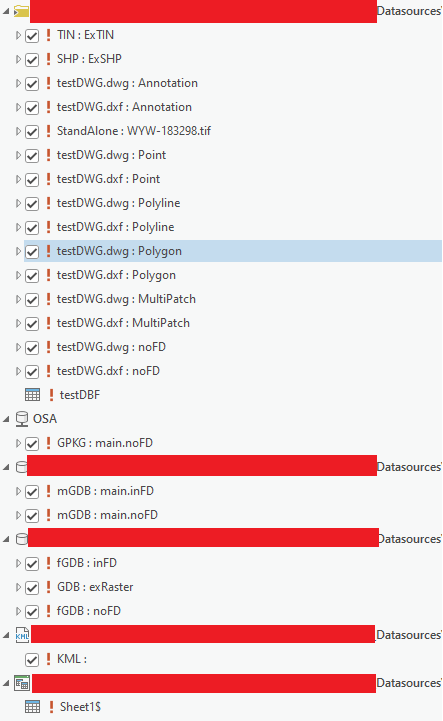Select the testDWG.dxf : noFD layer

pos(108,371)
